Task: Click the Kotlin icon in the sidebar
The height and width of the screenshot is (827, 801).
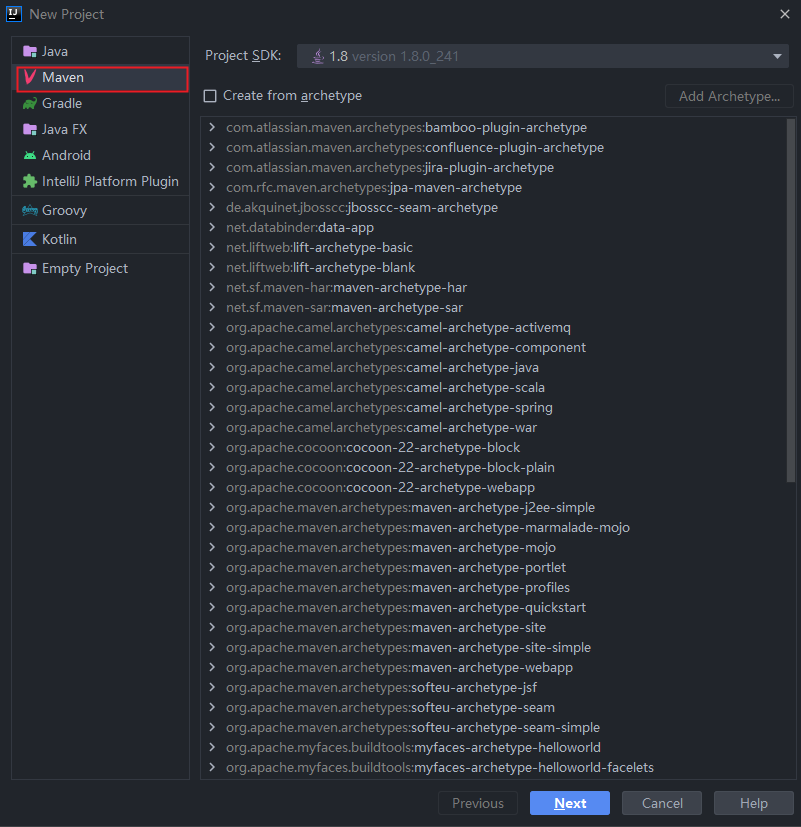Action: 30,238
